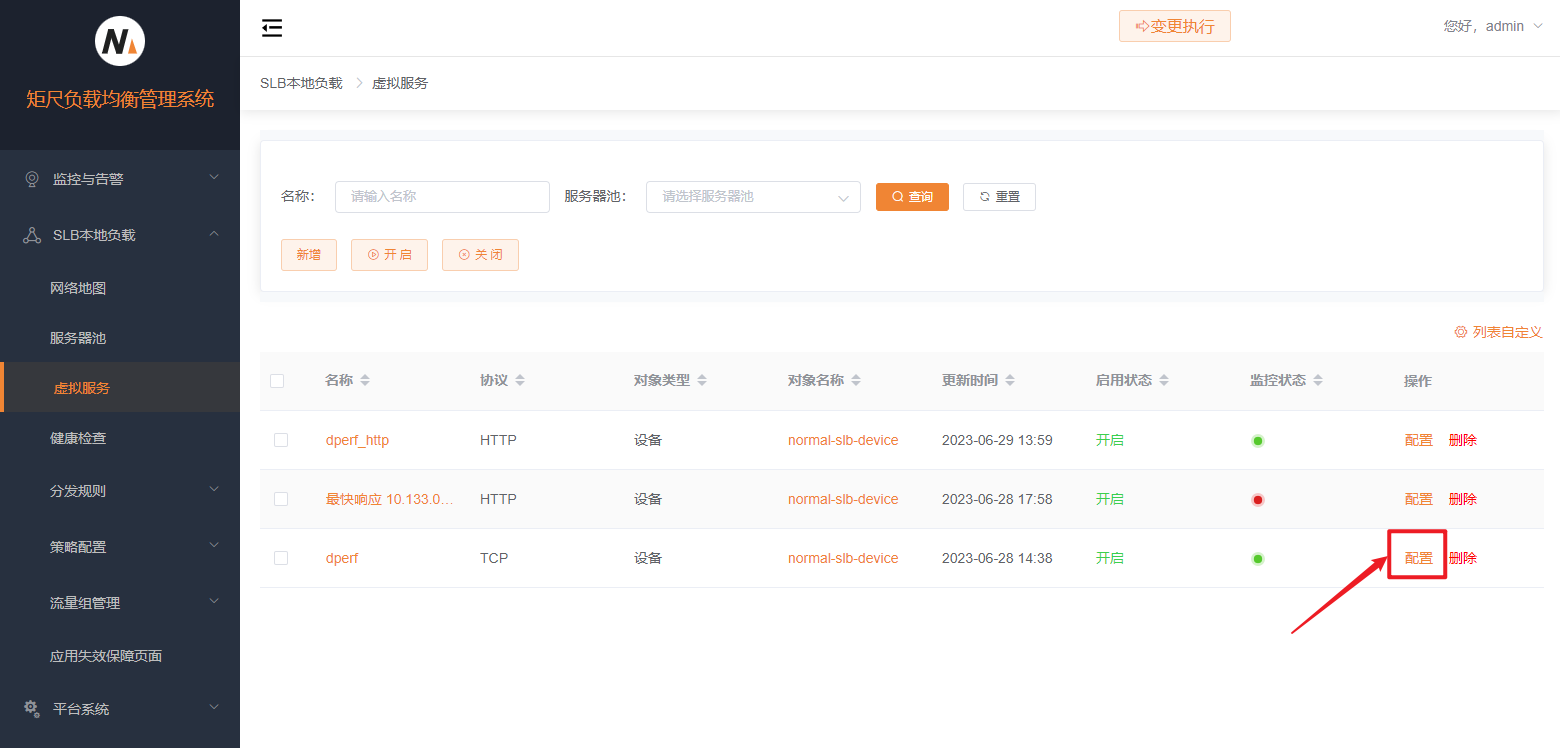Viewport: 1560px width, 748px height.
Task: Click the 变更执行 button in the top bar
Action: pos(1174,26)
